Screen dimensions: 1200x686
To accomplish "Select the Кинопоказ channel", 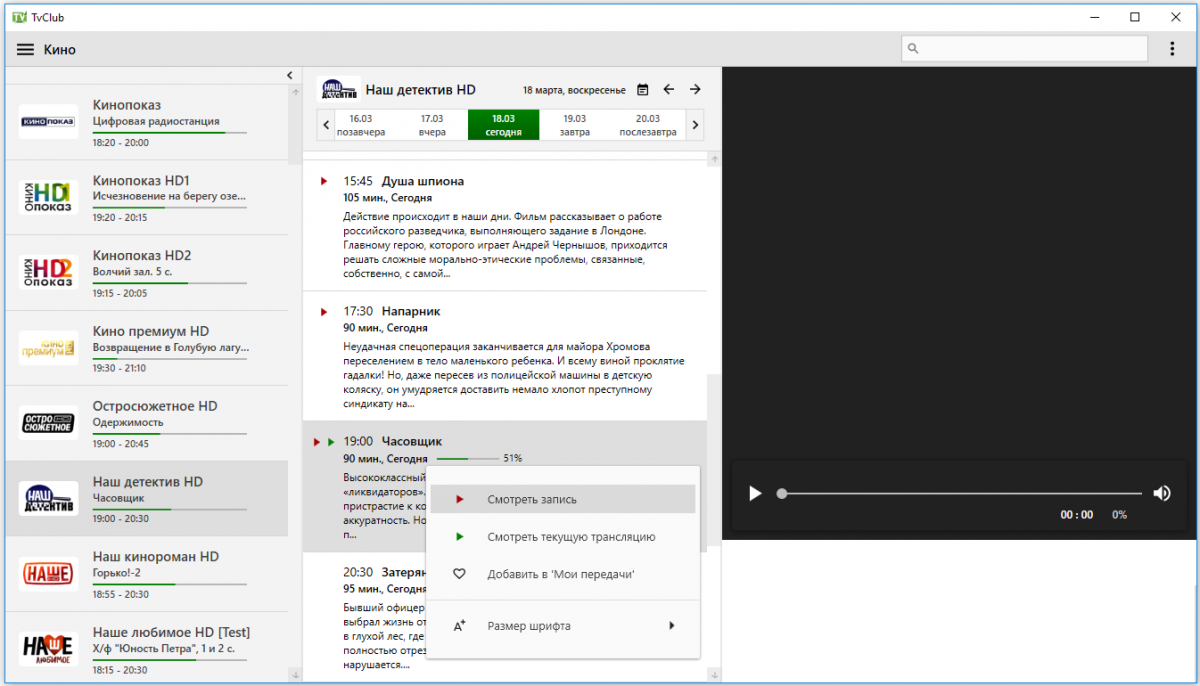I will 146,122.
